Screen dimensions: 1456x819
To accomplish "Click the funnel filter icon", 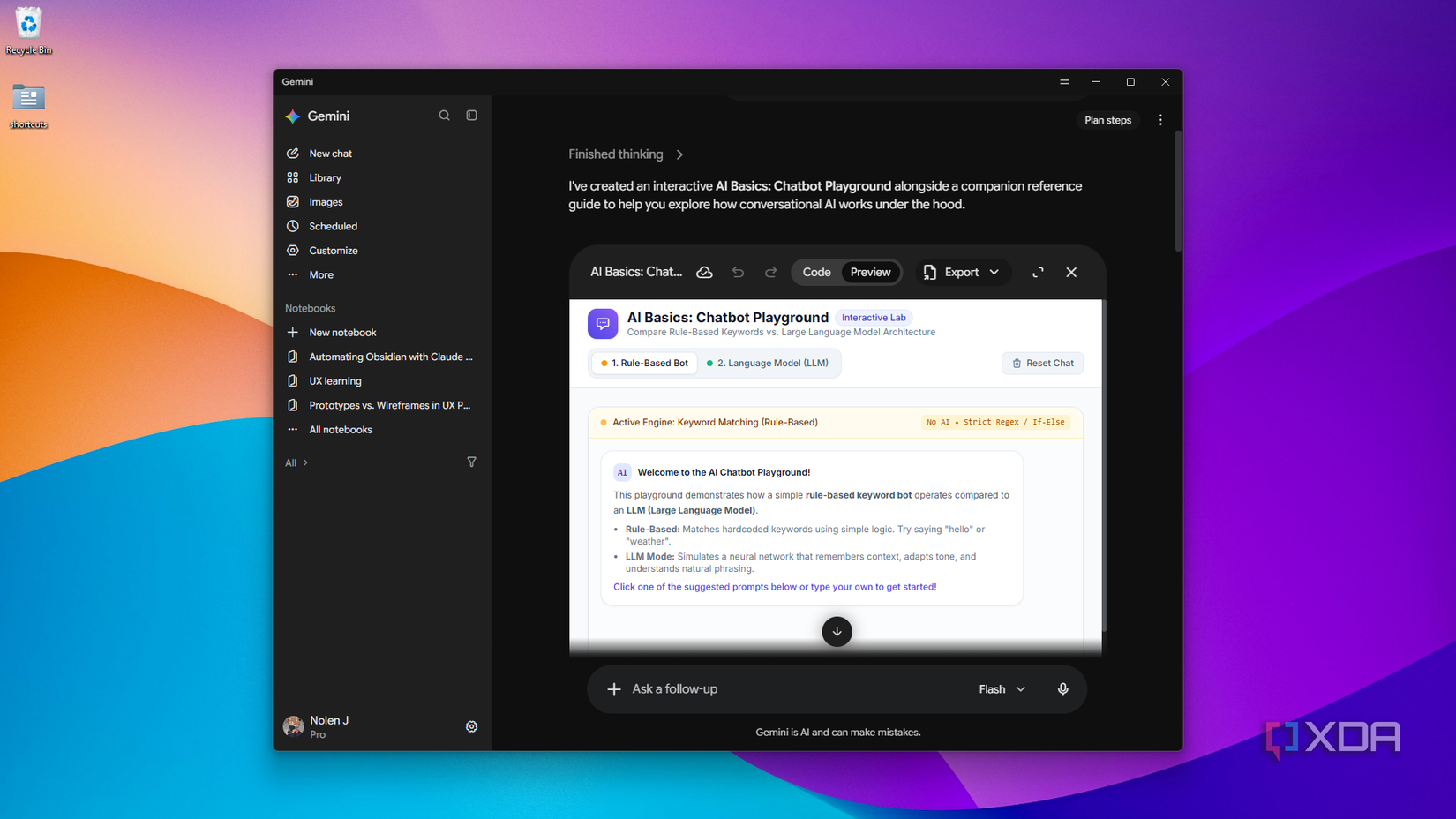I will click(x=472, y=462).
